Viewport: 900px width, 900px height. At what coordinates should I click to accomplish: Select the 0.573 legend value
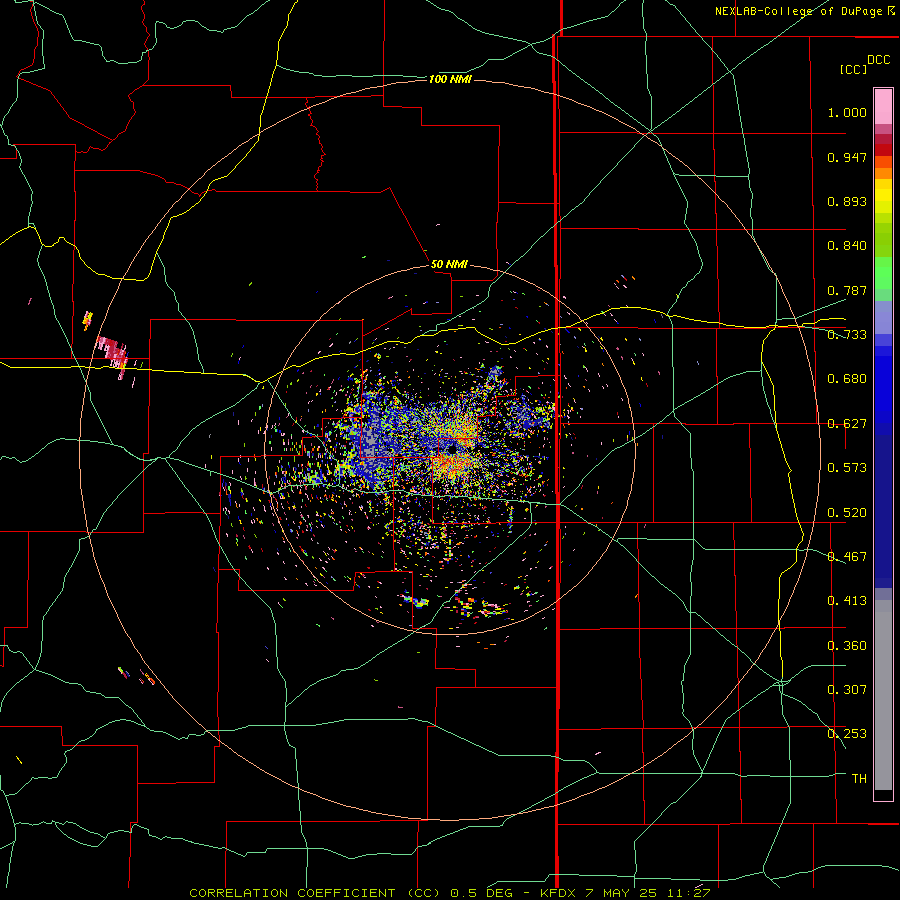coord(847,468)
